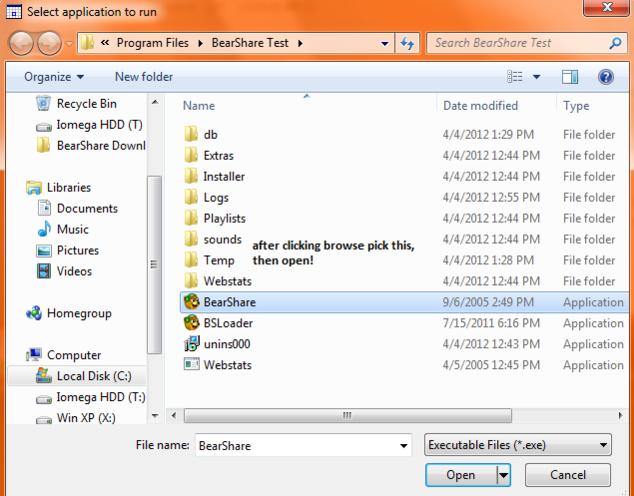The height and width of the screenshot is (496, 634).
Task: Select Computer in the navigation pane
Action: (x=63, y=355)
